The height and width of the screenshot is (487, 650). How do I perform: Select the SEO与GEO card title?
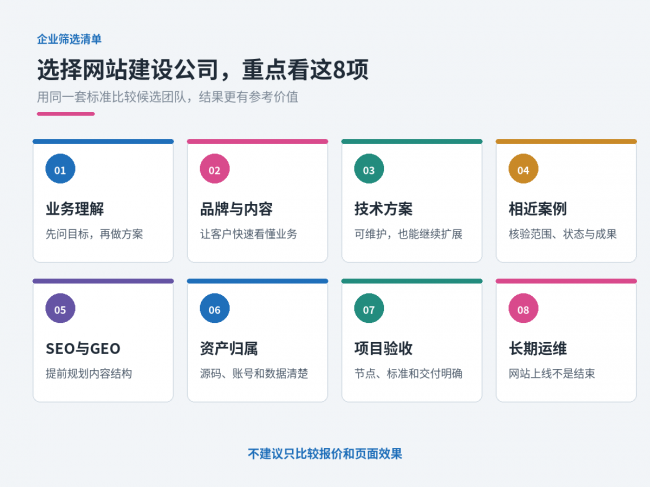pos(83,349)
